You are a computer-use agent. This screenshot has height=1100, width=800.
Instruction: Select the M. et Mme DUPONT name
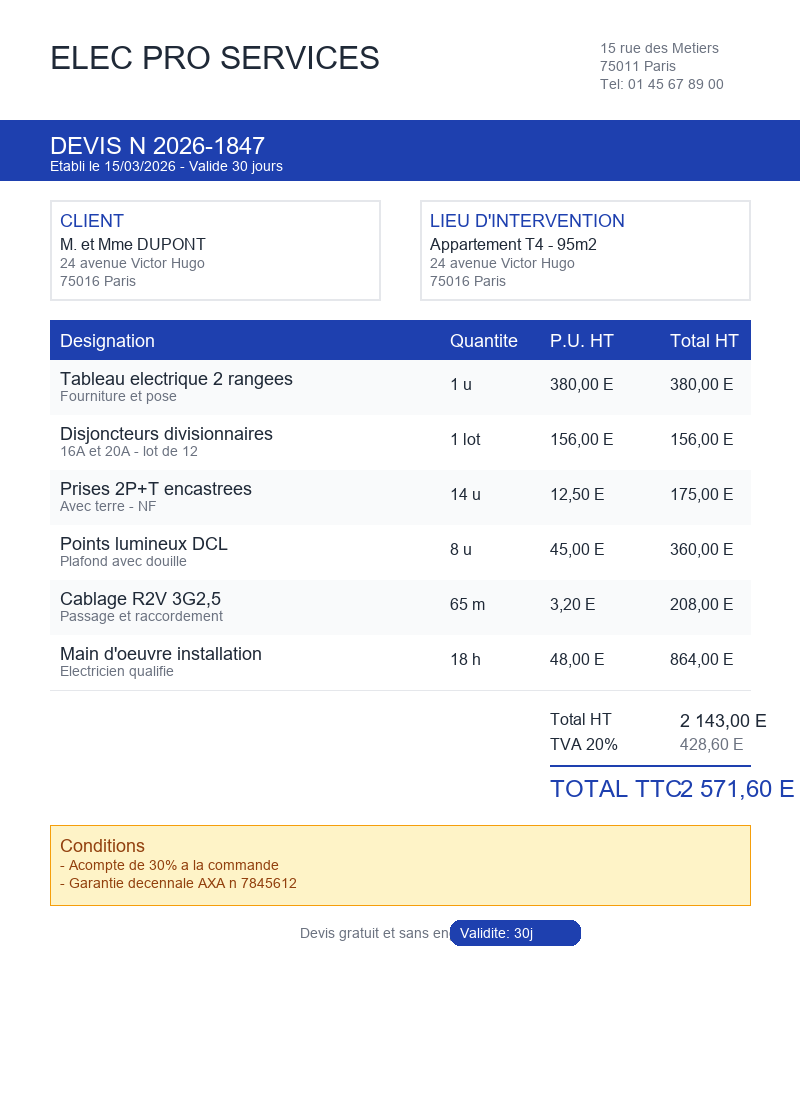tap(132, 245)
